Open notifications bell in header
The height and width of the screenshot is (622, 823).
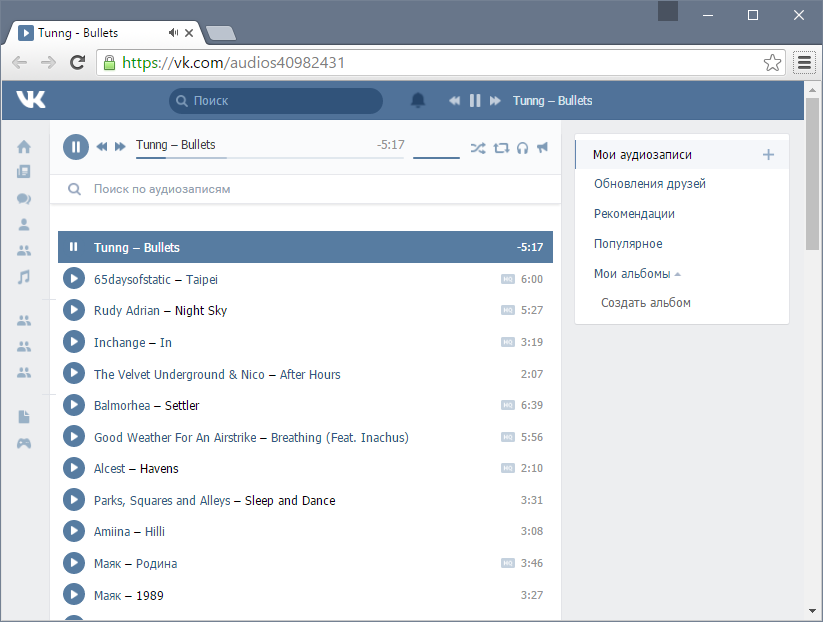(418, 100)
